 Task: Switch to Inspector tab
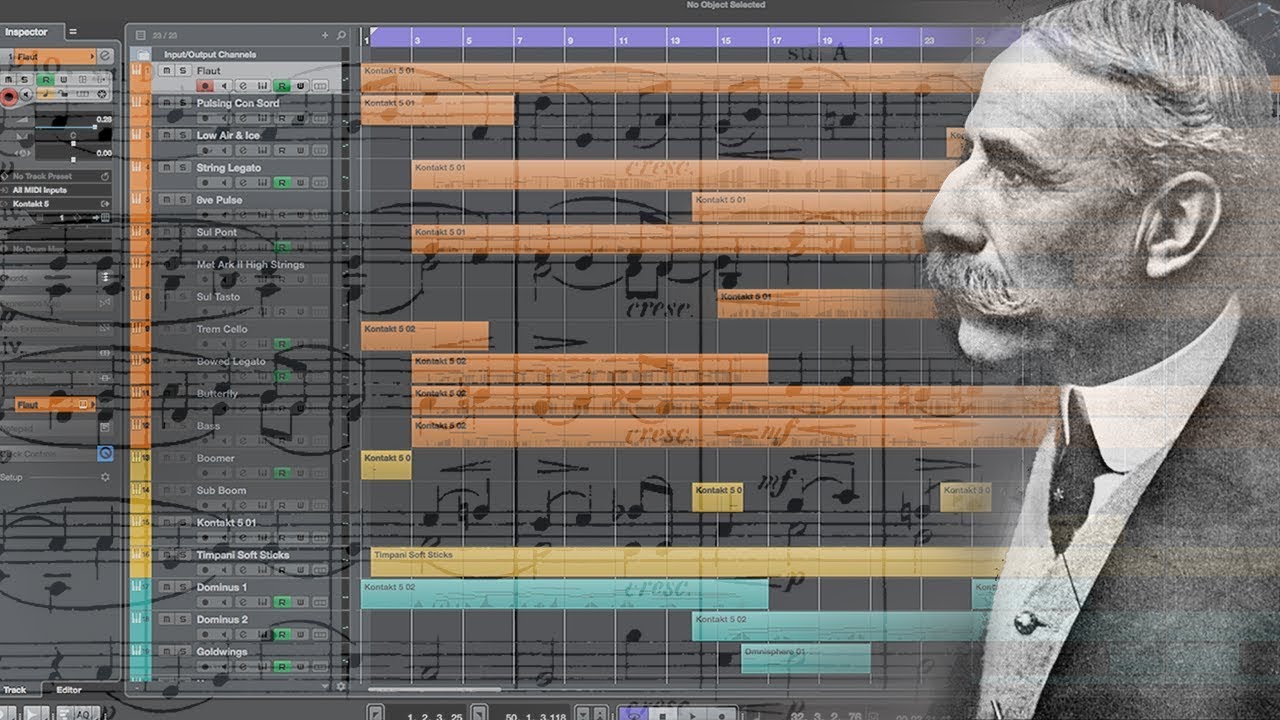pyautogui.click(x=25, y=32)
